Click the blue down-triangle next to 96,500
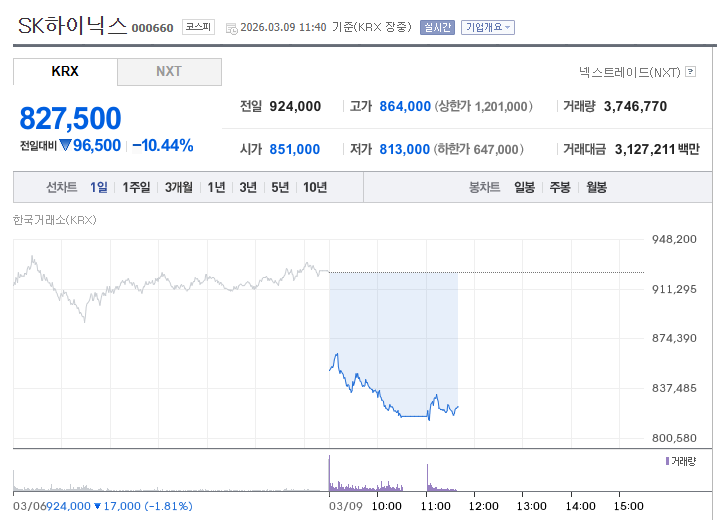Viewport: 717px width, 520px height. click(x=65, y=145)
